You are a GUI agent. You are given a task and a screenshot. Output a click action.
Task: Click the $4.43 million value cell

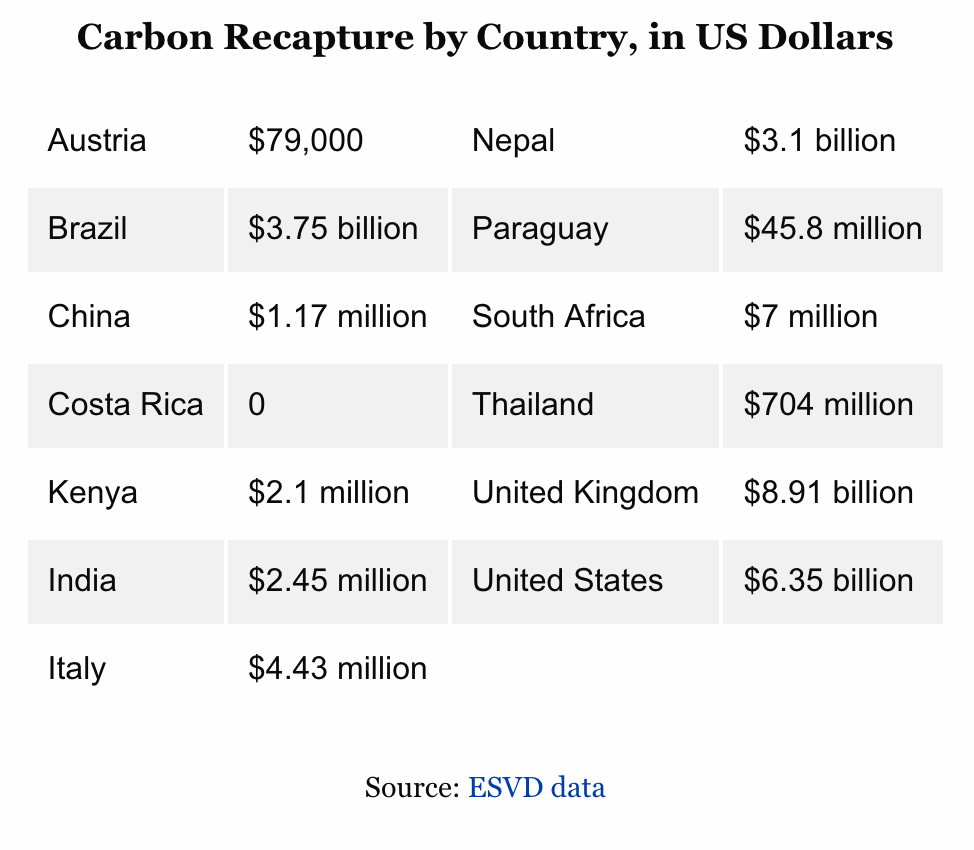337,668
